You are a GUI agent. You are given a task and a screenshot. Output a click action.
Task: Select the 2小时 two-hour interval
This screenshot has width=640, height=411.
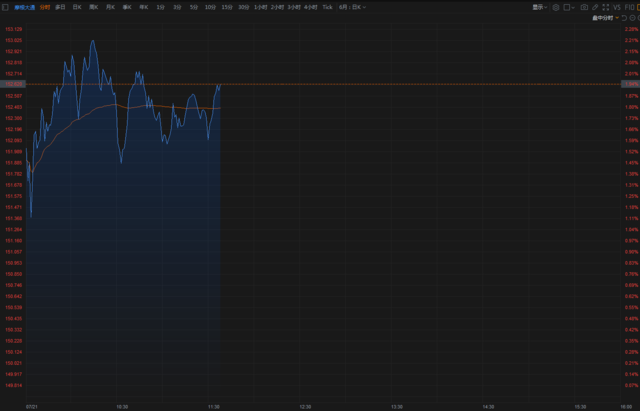[277, 7]
